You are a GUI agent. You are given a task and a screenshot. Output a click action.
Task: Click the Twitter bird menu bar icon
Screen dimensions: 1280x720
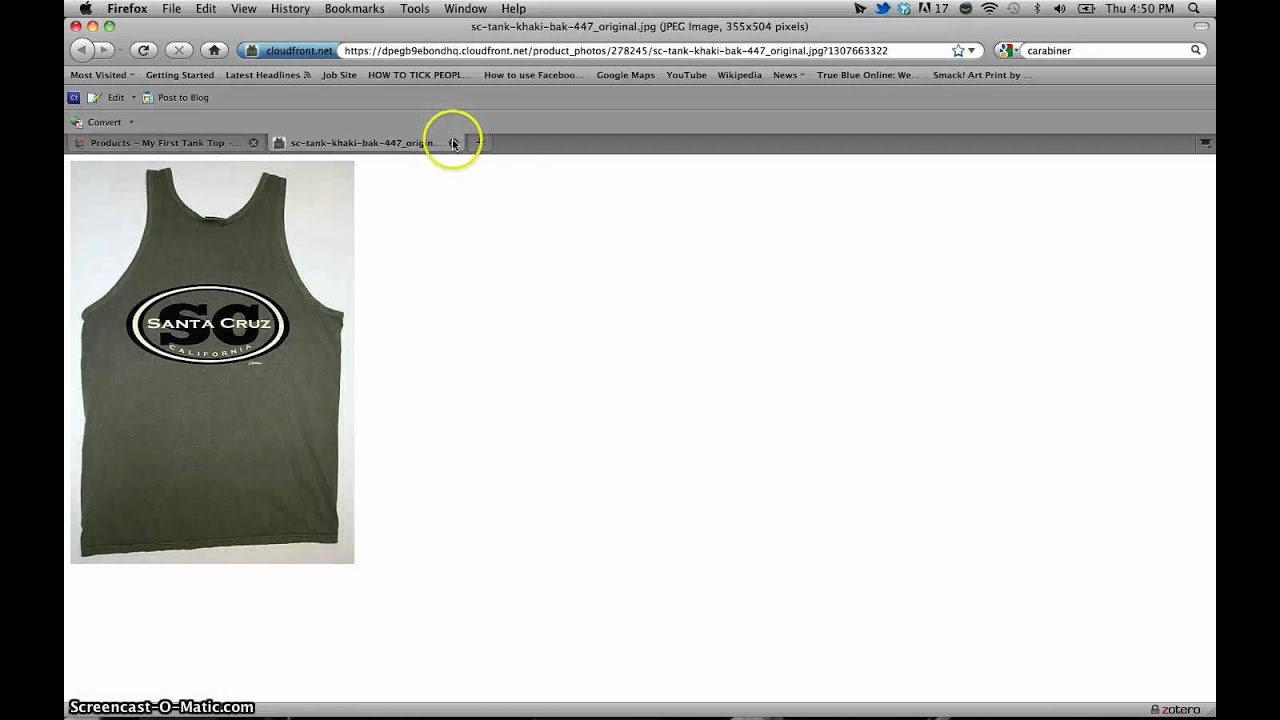coord(883,8)
